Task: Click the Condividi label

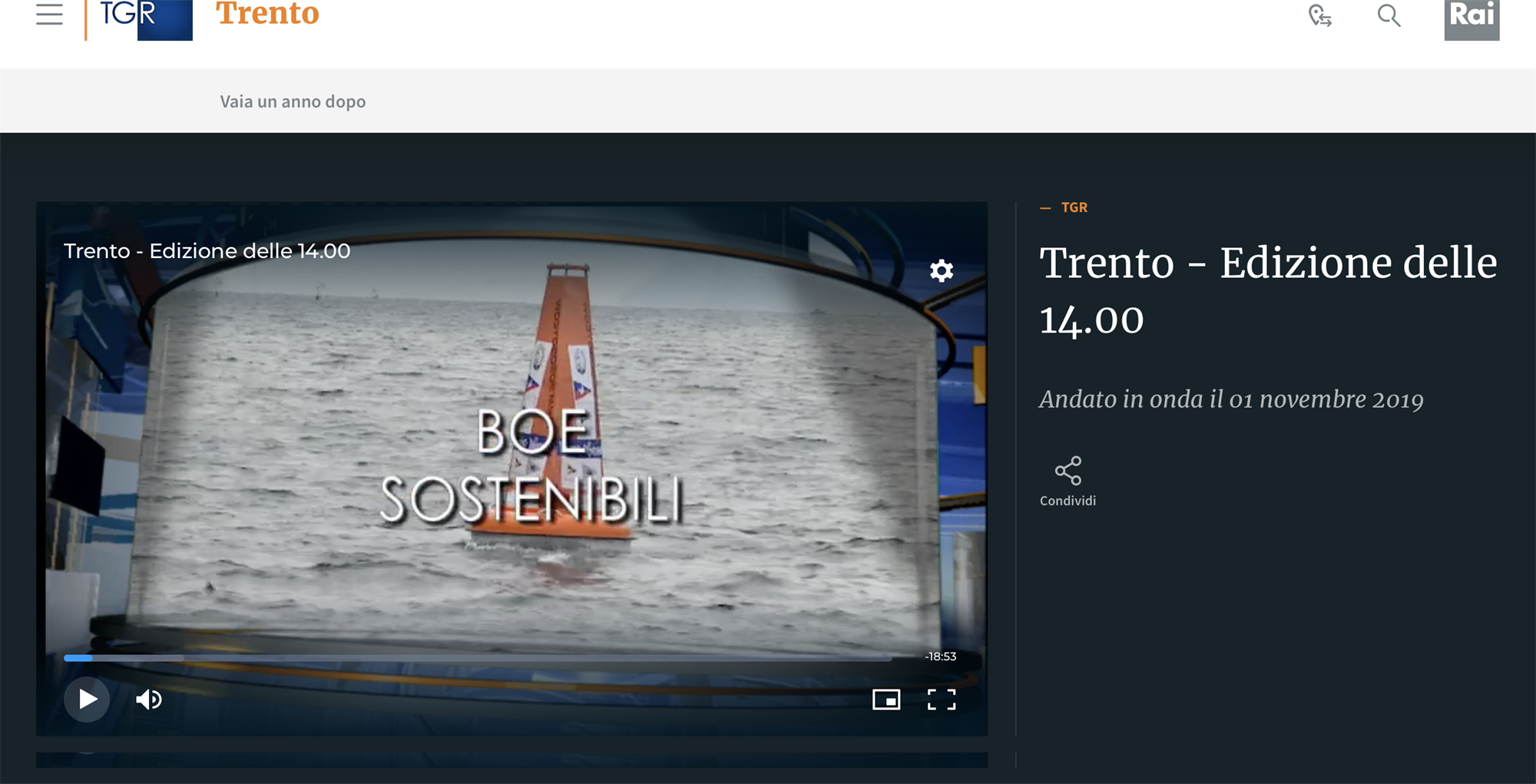Action: click(1068, 501)
